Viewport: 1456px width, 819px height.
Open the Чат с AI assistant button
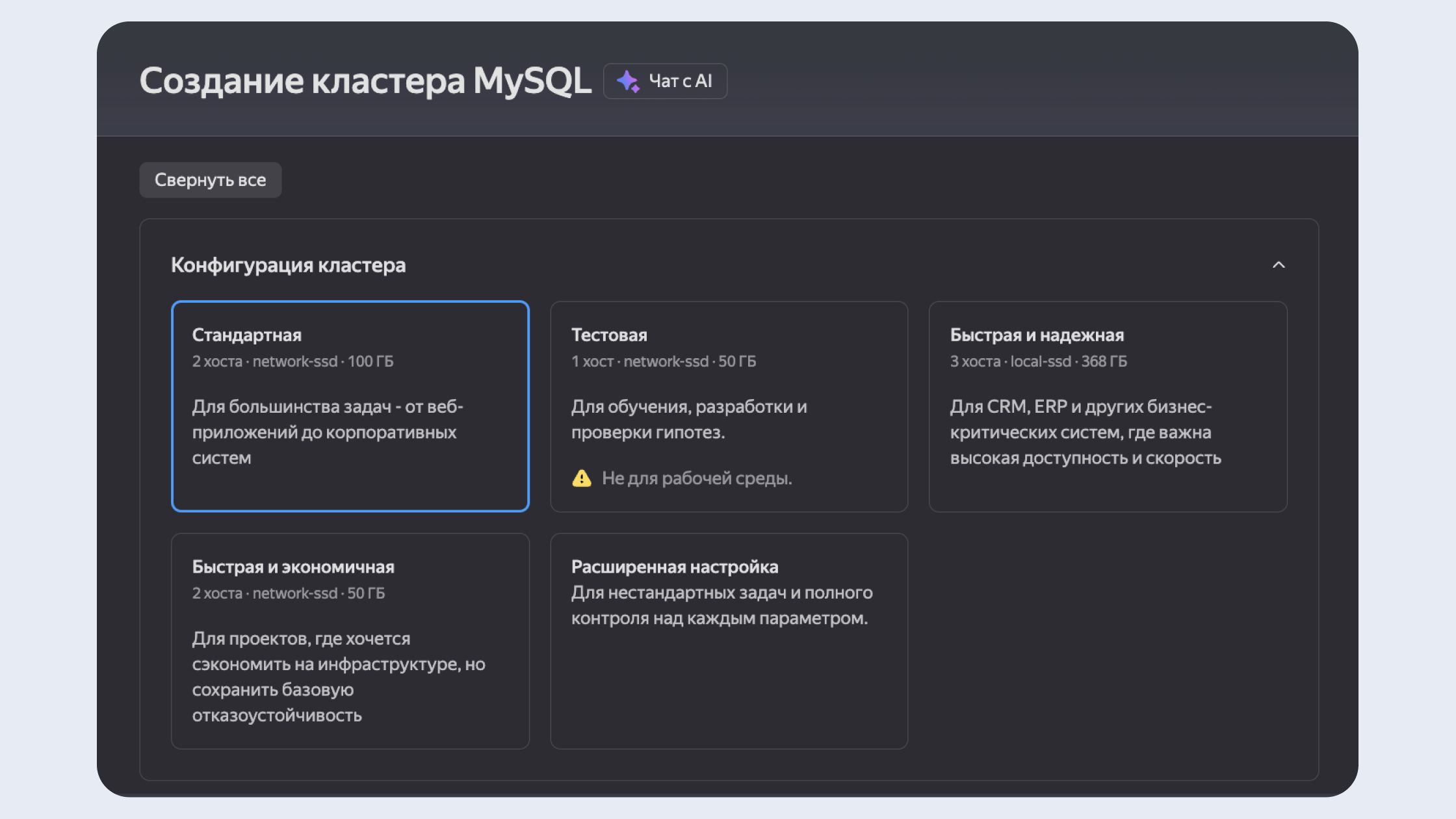[x=665, y=81]
